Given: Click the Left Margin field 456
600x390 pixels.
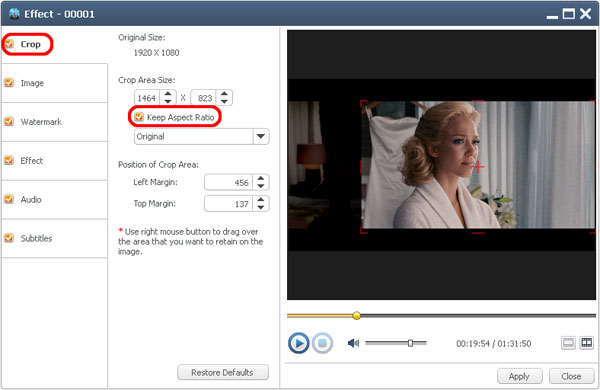Looking at the screenshot, I should [x=229, y=183].
